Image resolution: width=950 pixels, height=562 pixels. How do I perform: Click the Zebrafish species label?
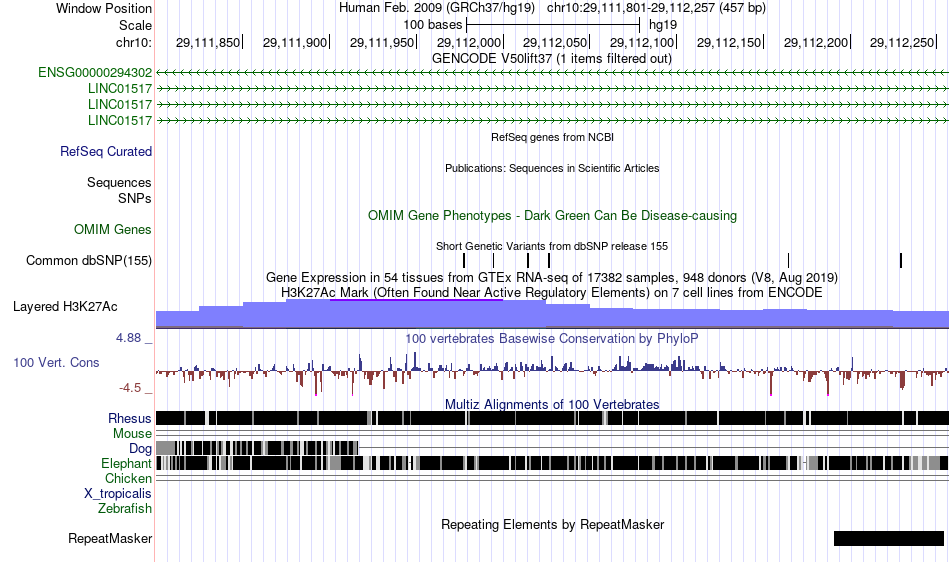point(125,508)
